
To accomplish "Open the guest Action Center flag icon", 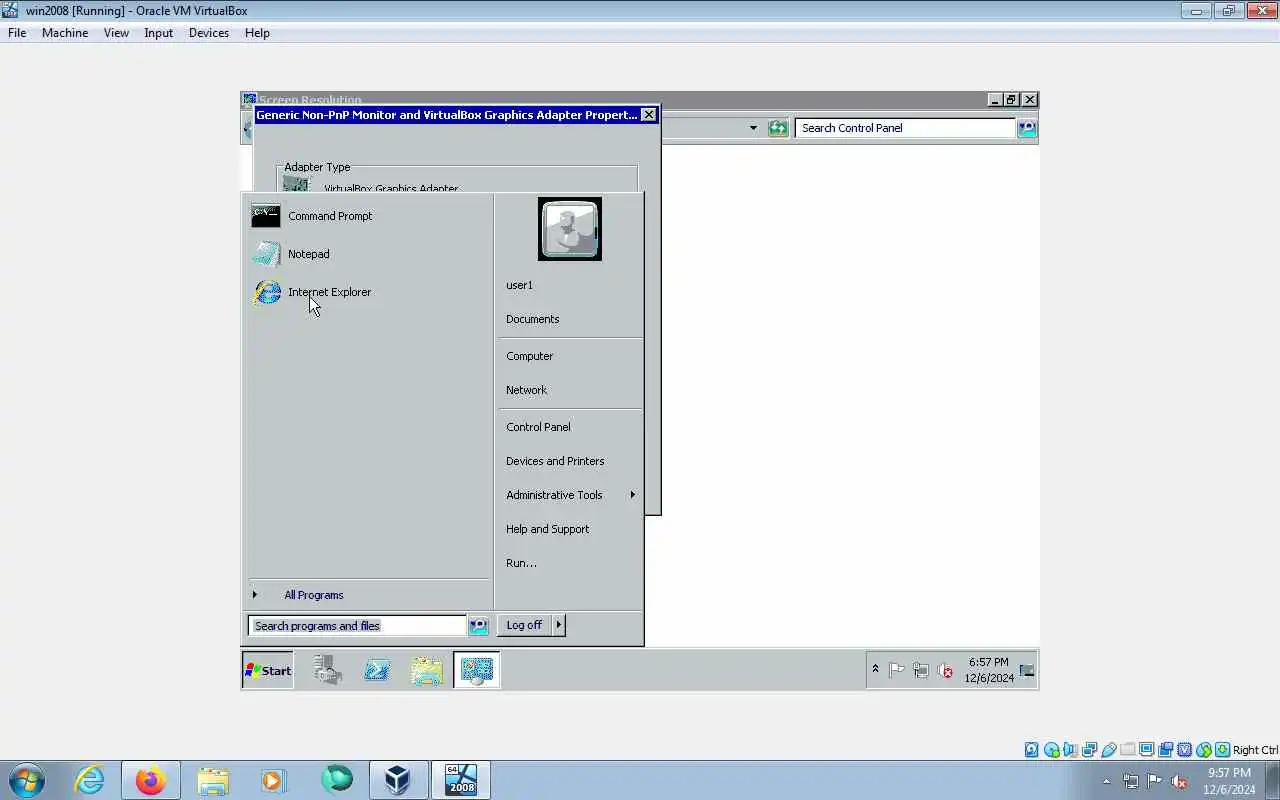I will tap(897, 671).
